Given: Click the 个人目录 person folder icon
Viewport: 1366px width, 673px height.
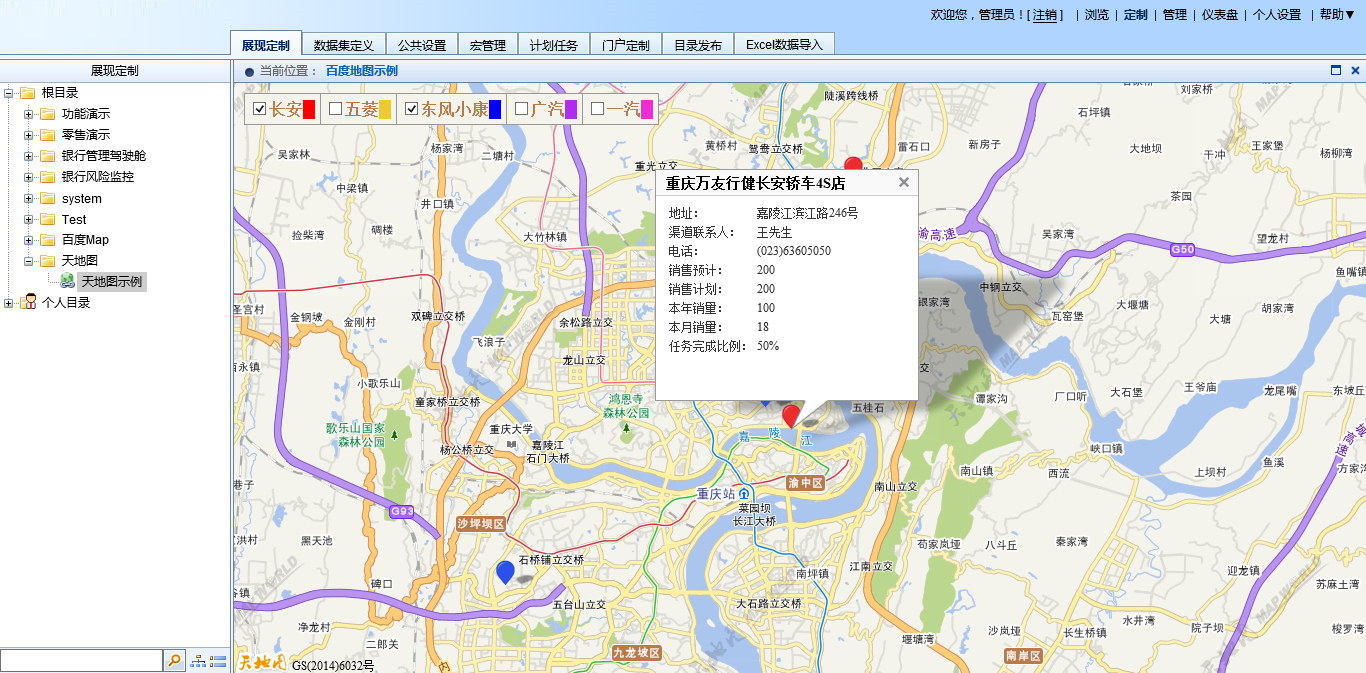Looking at the screenshot, I should (x=30, y=302).
